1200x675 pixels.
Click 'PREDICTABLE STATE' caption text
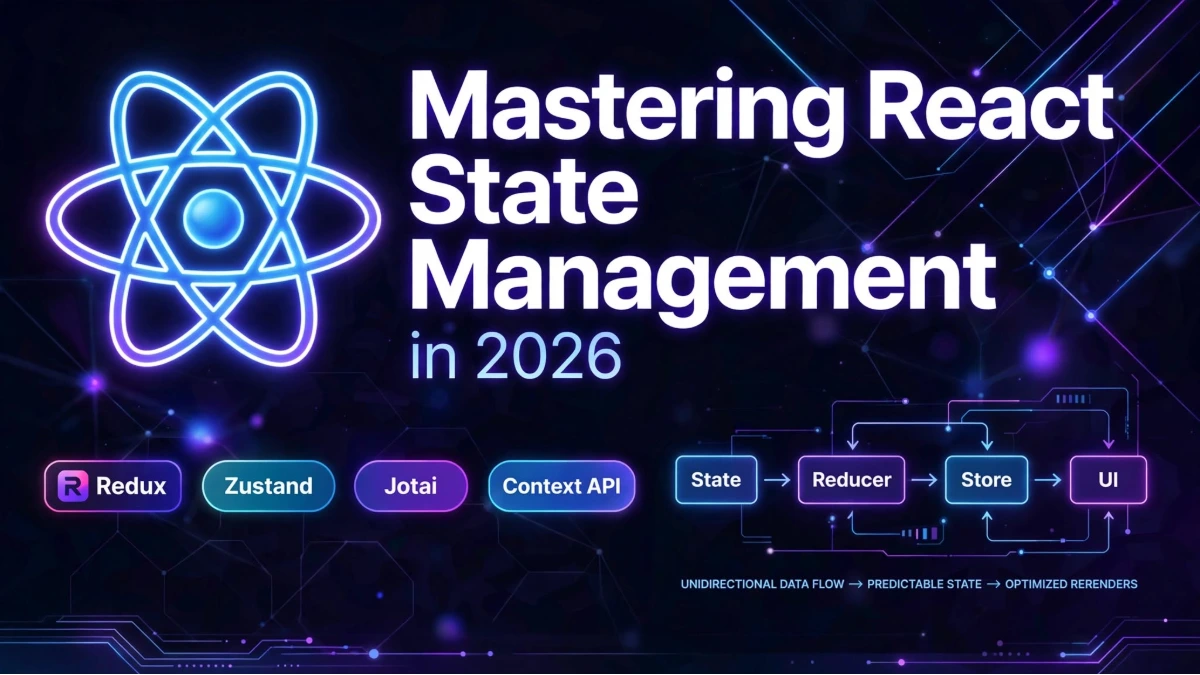924,584
